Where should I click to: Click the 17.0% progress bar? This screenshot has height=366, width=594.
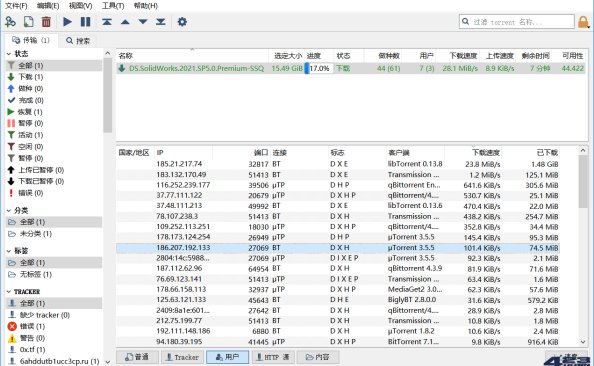pos(319,68)
